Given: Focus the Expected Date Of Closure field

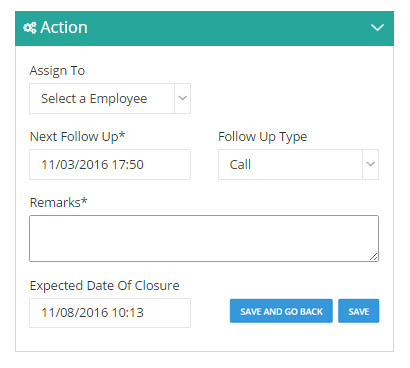Looking at the screenshot, I should pyautogui.click(x=110, y=313).
